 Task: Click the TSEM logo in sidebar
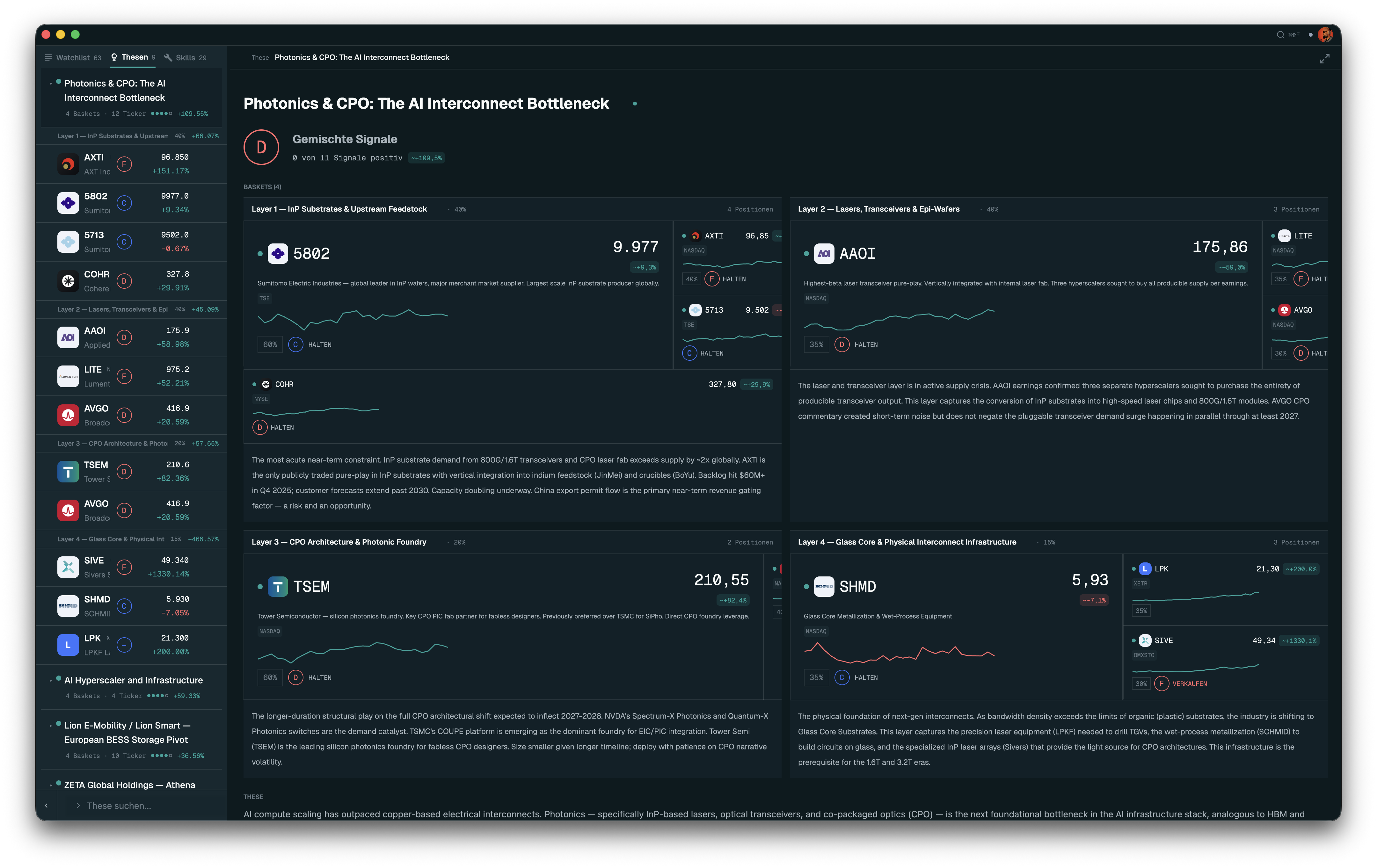[68, 472]
